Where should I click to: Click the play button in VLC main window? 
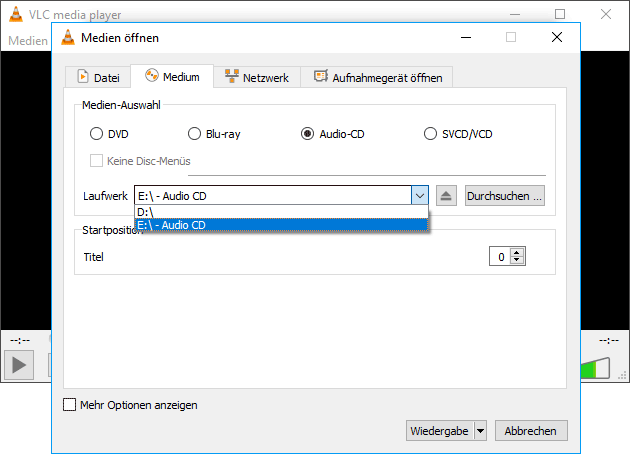19,365
